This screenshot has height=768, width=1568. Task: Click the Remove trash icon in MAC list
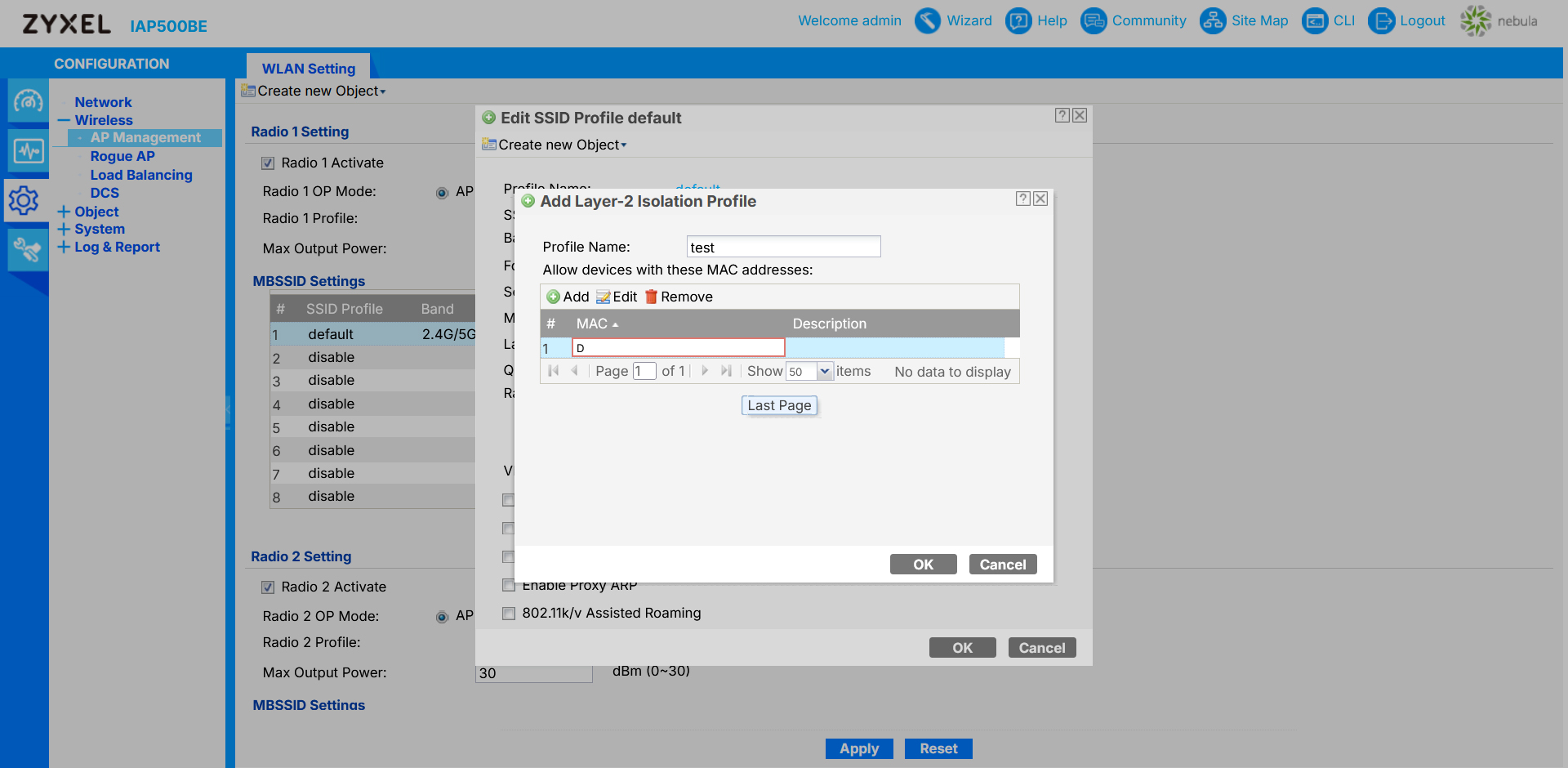(x=651, y=297)
